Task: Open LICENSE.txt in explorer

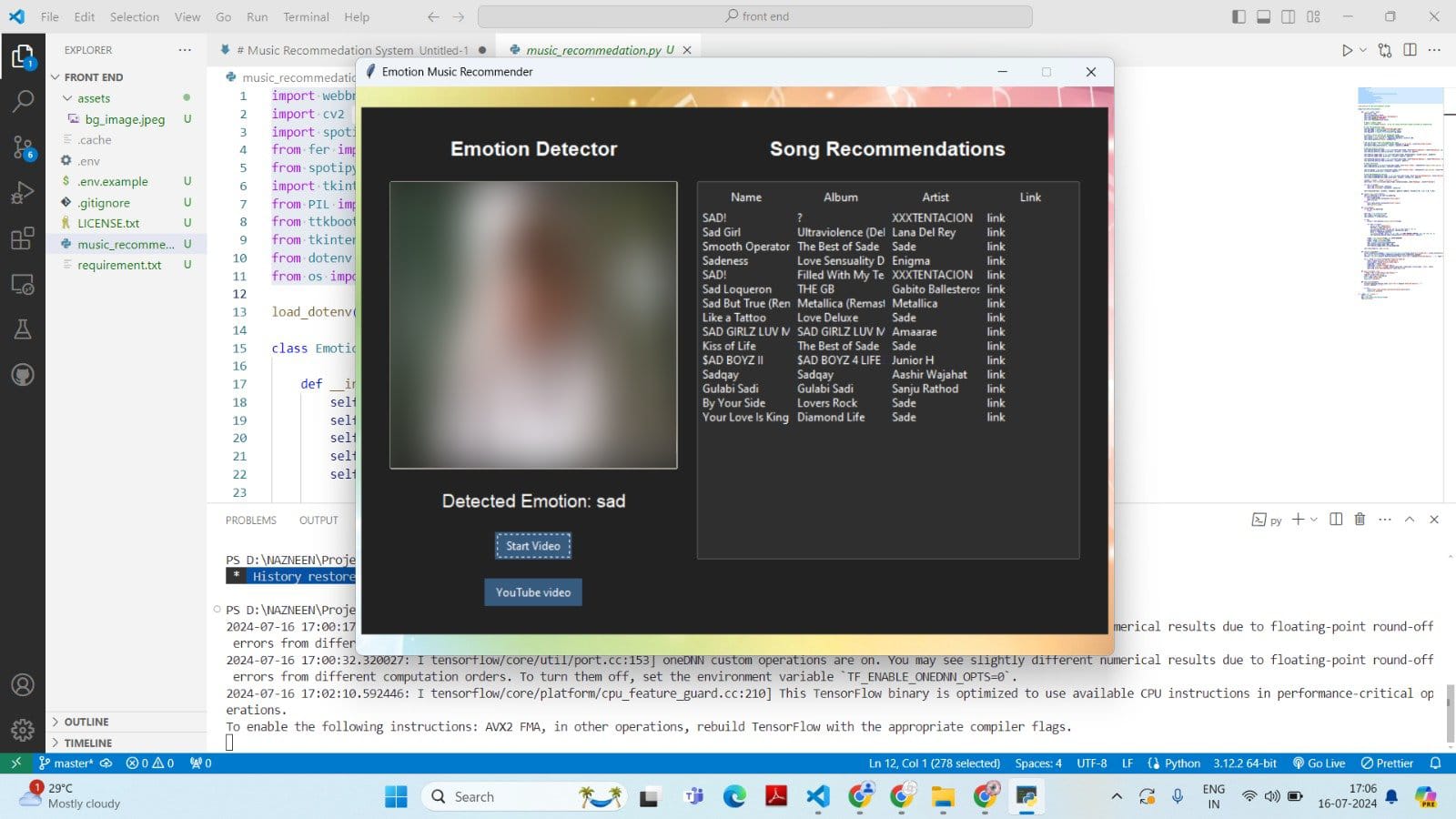Action: point(108,223)
